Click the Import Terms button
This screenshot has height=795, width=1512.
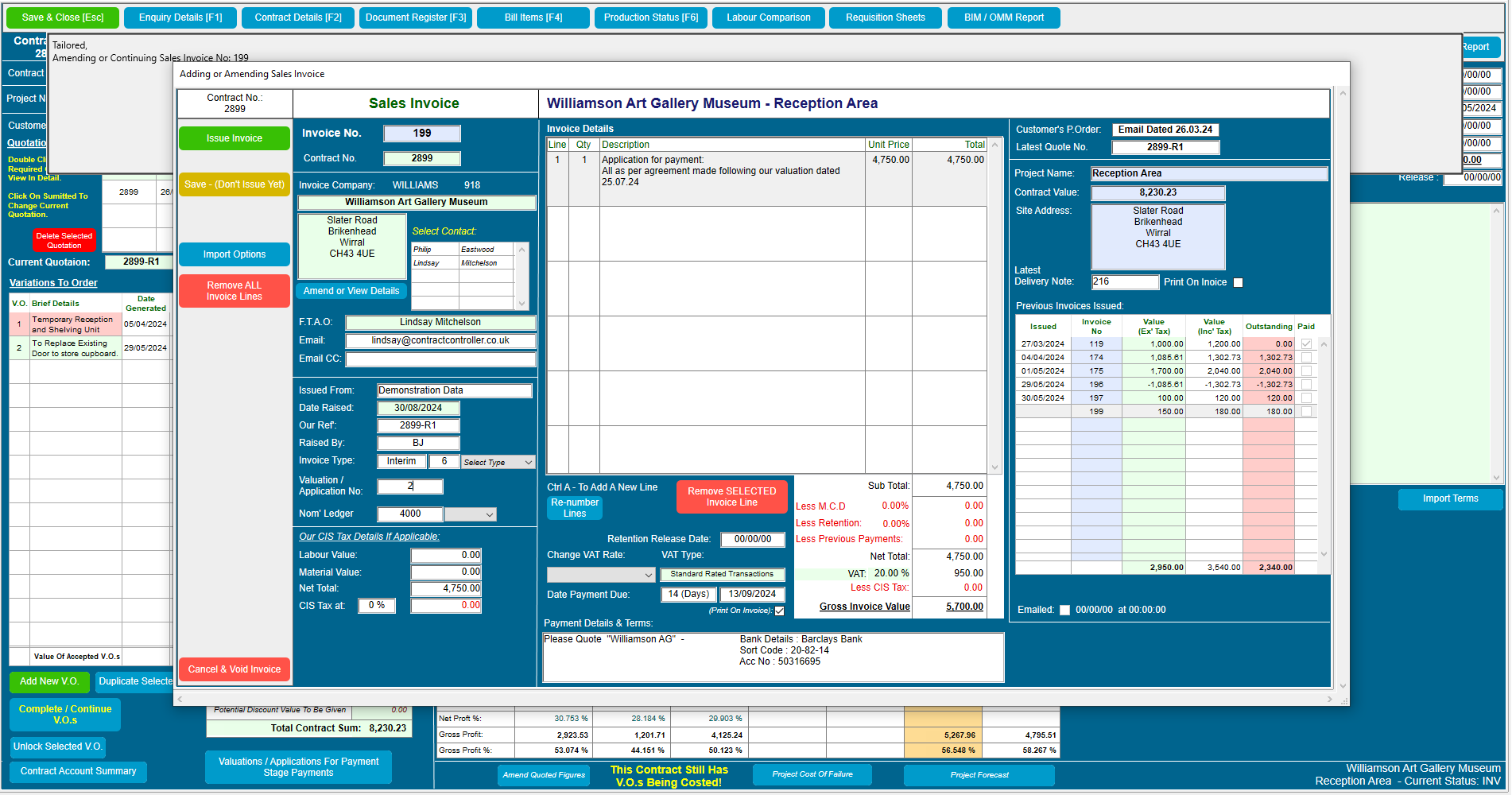(1450, 498)
